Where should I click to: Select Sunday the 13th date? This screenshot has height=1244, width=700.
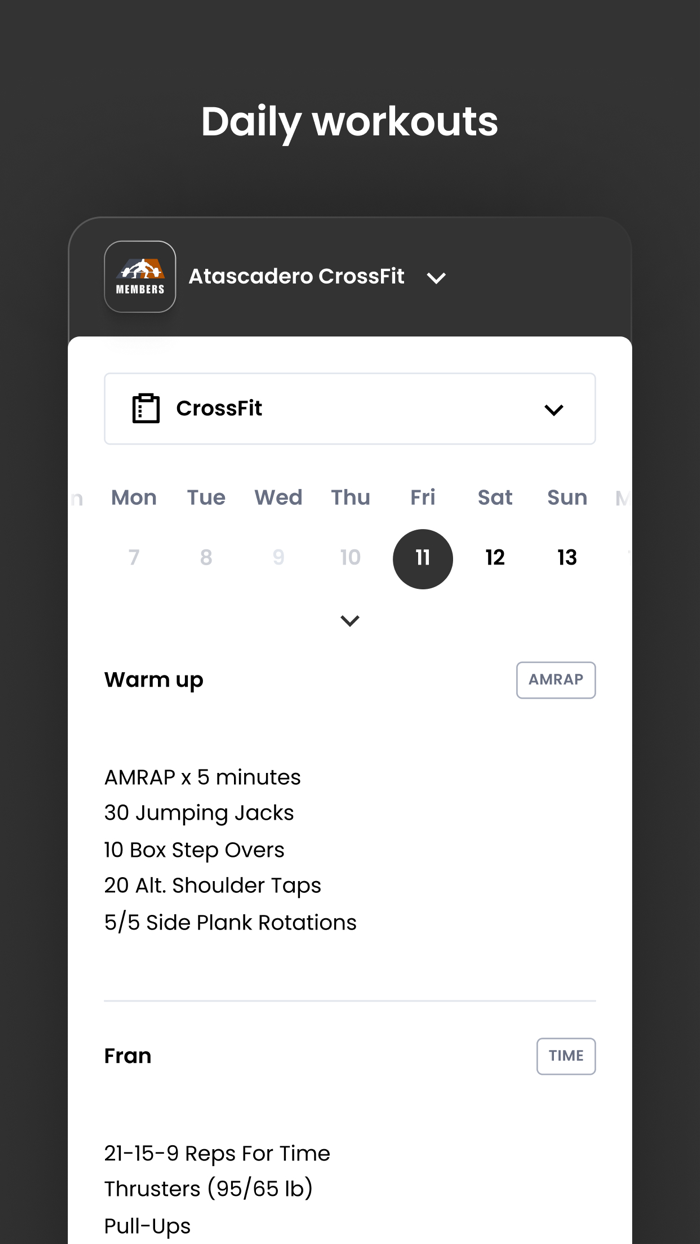tap(566, 558)
